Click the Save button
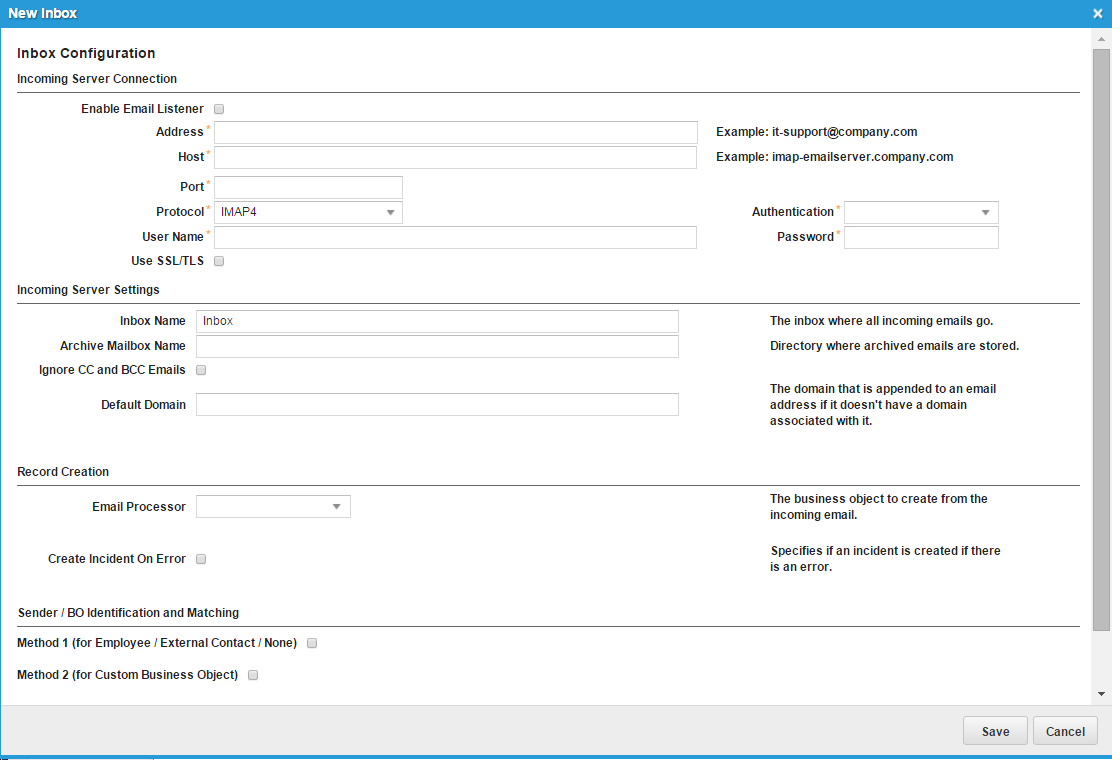Image resolution: width=1112 pixels, height=760 pixels. [995, 730]
